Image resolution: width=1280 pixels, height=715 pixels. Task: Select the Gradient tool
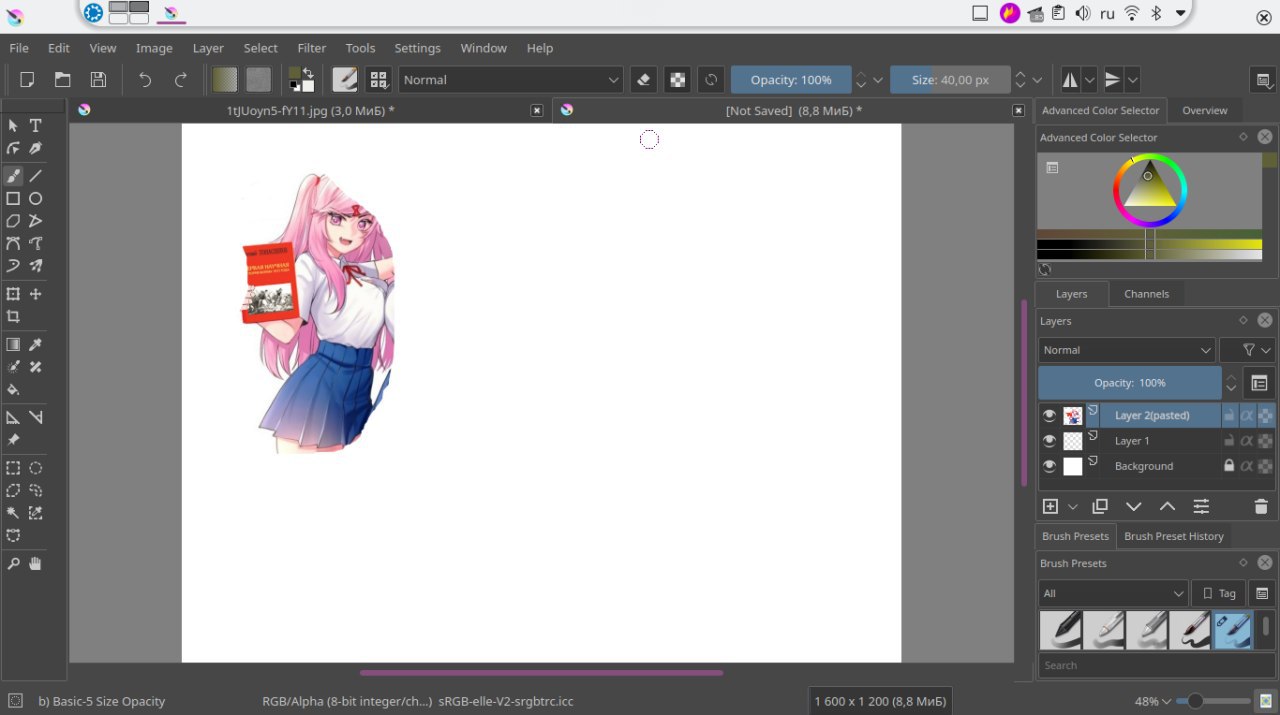tap(13, 345)
